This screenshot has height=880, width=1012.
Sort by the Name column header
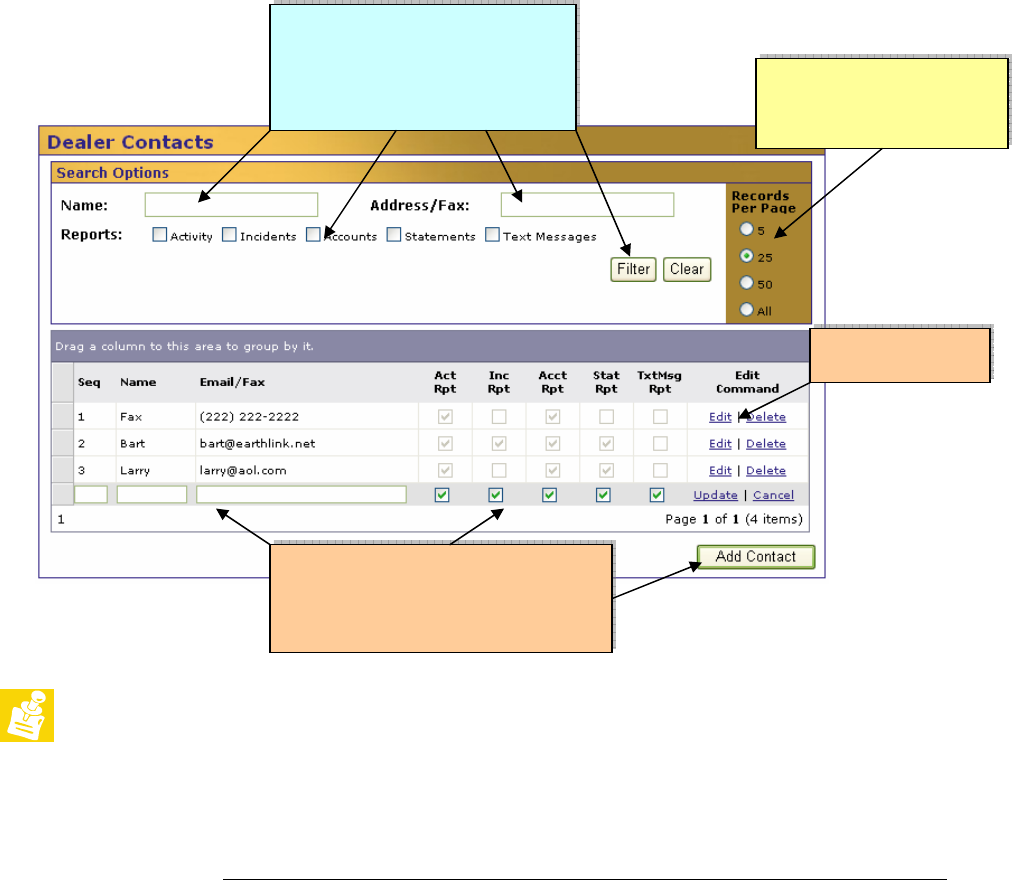click(138, 382)
